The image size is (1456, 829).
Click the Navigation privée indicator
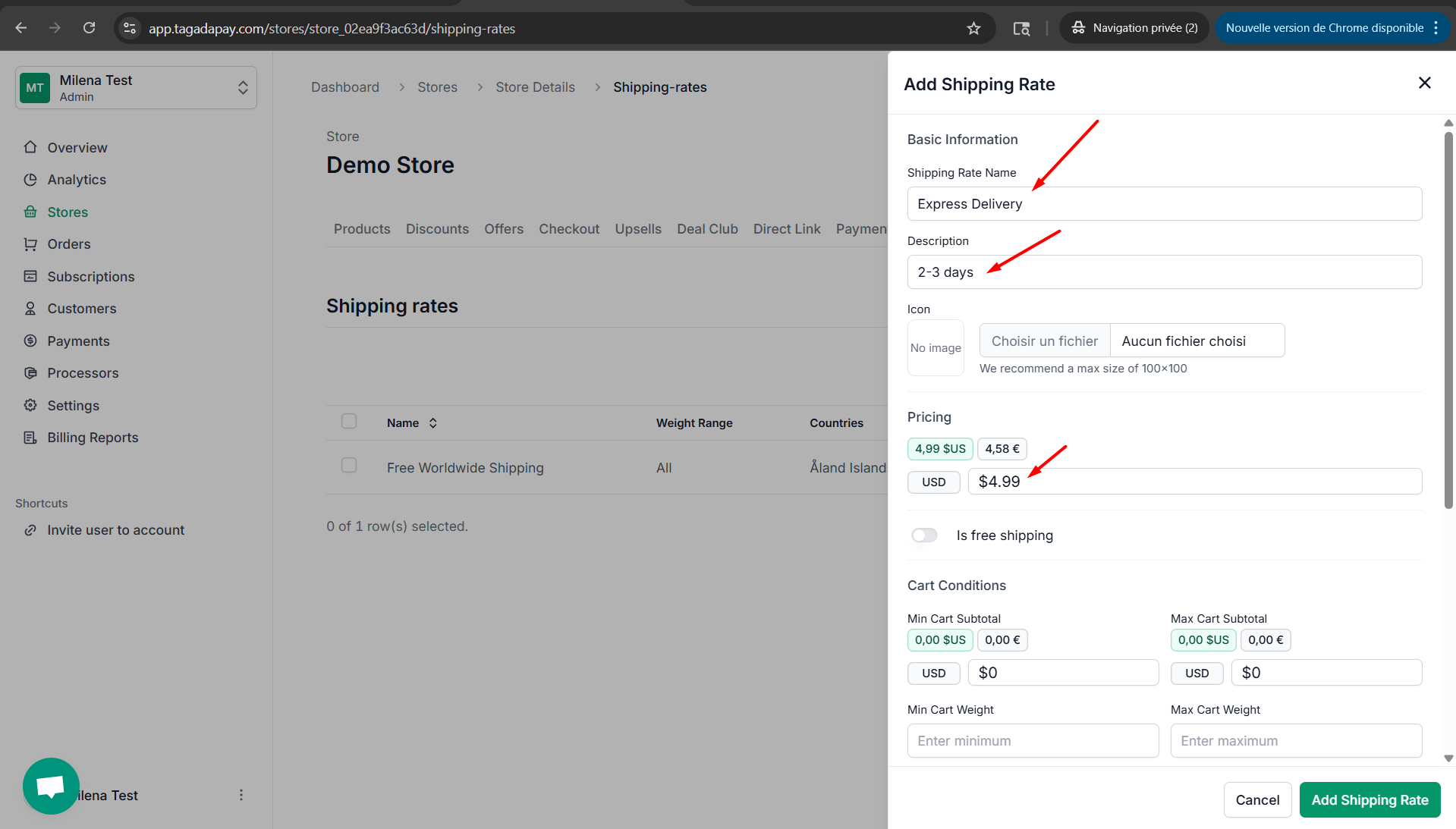[1134, 28]
